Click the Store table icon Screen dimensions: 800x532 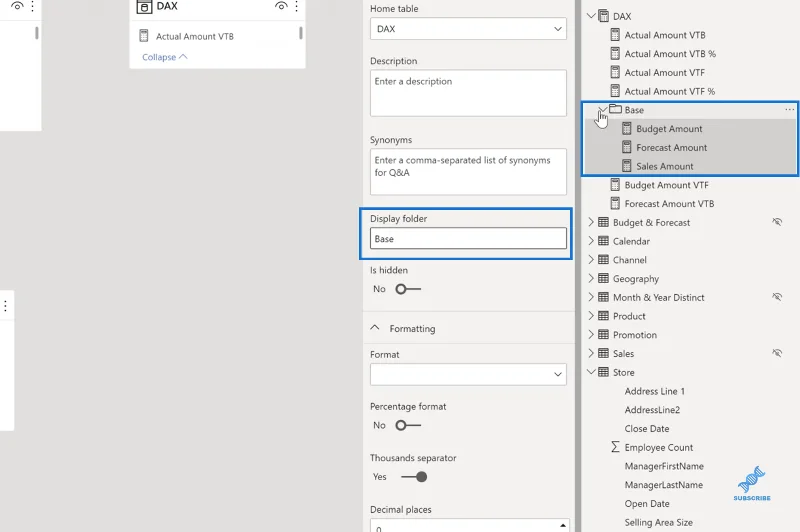603,372
